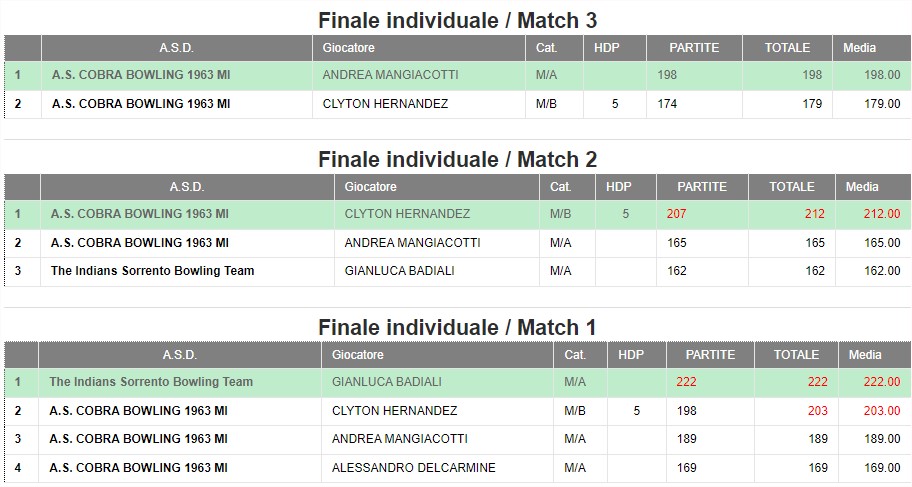Select CLYTON HERNANDEZ row in Match 3
Viewport: 912px width, 487px height.
point(457,104)
